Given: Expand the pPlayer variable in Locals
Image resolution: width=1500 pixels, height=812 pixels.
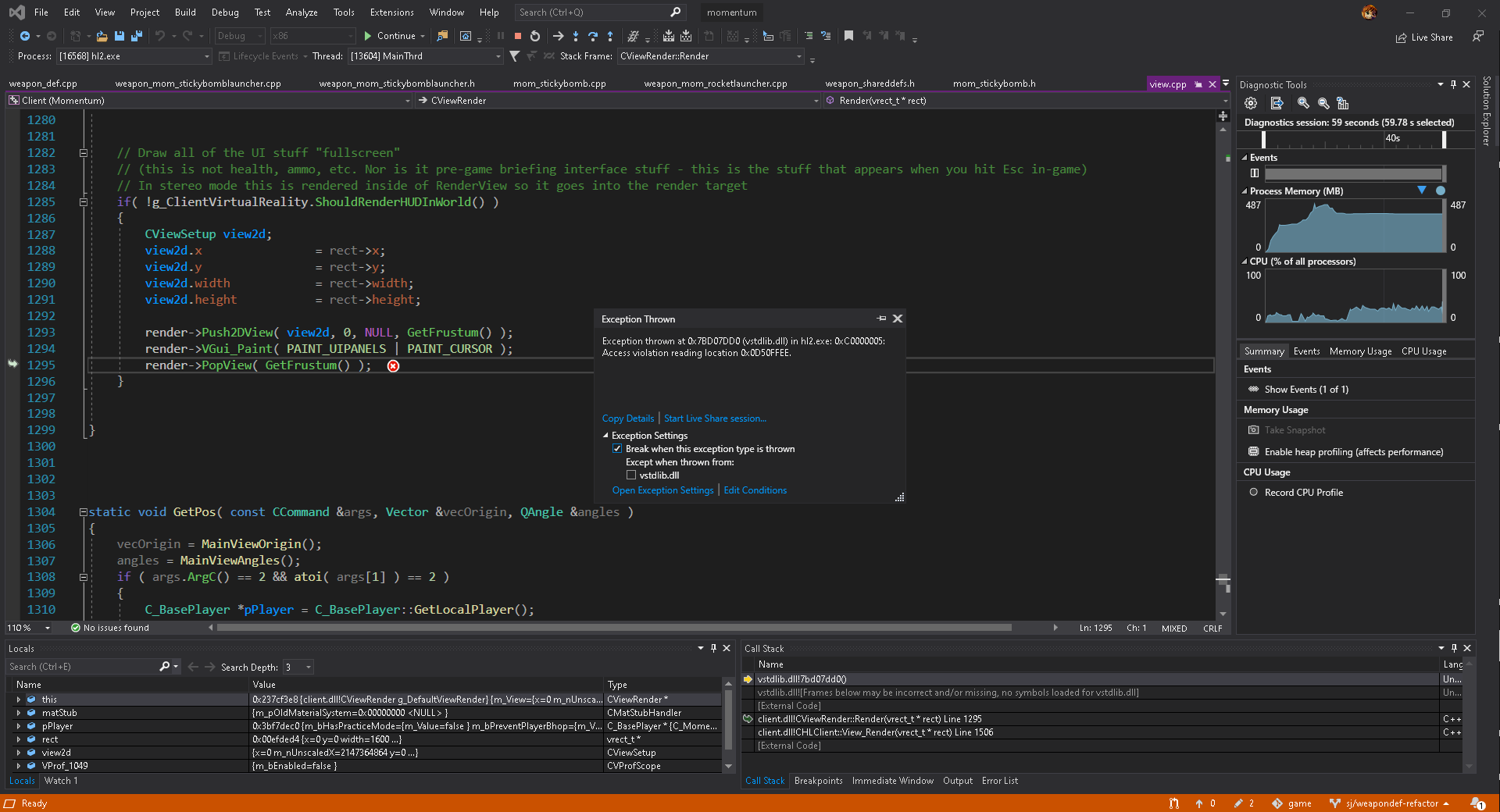Looking at the screenshot, I should (19, 726).
